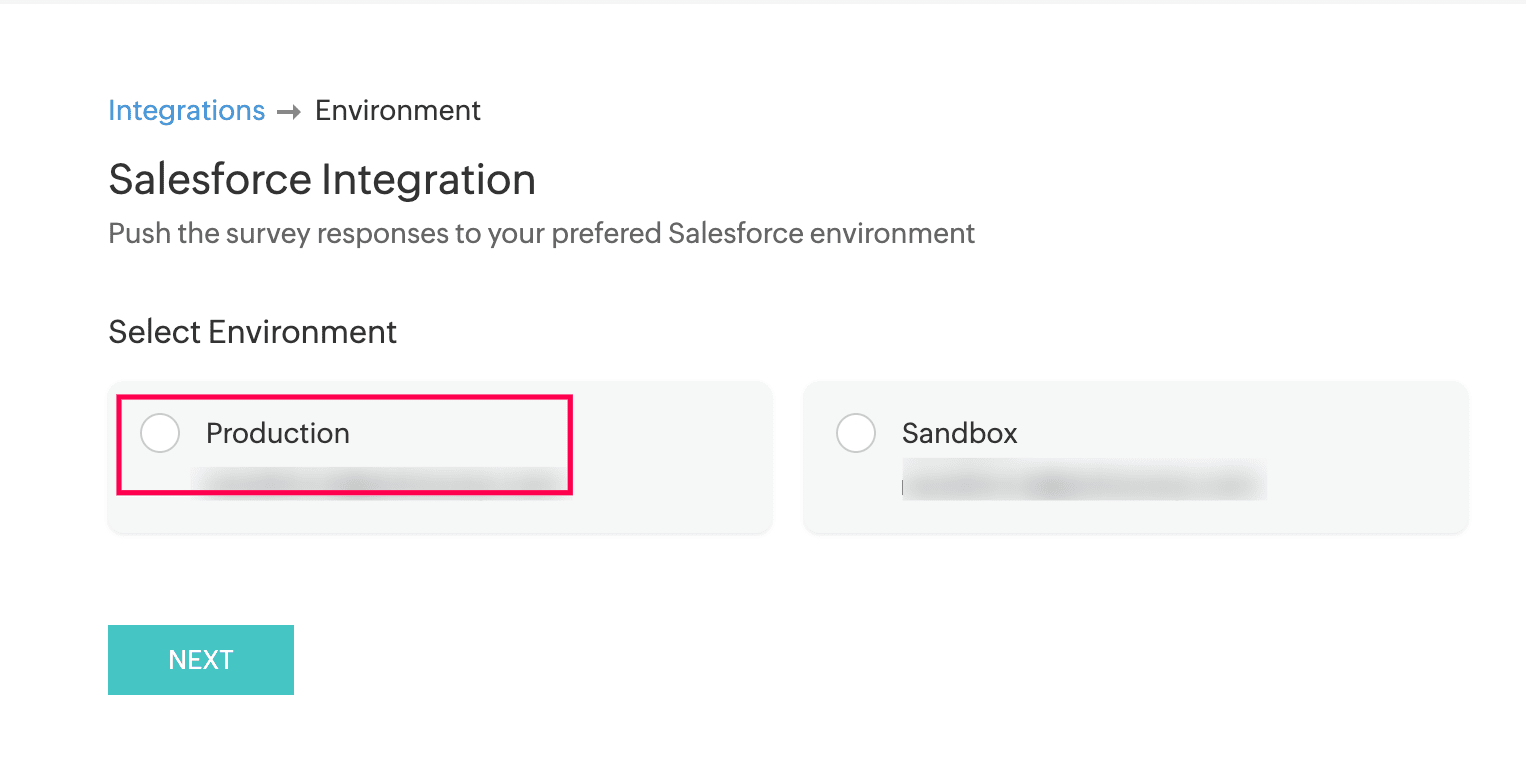This screenshot has height=762, width=1526.
Task: Click the Sandbox option label
Action: point(959,433)
